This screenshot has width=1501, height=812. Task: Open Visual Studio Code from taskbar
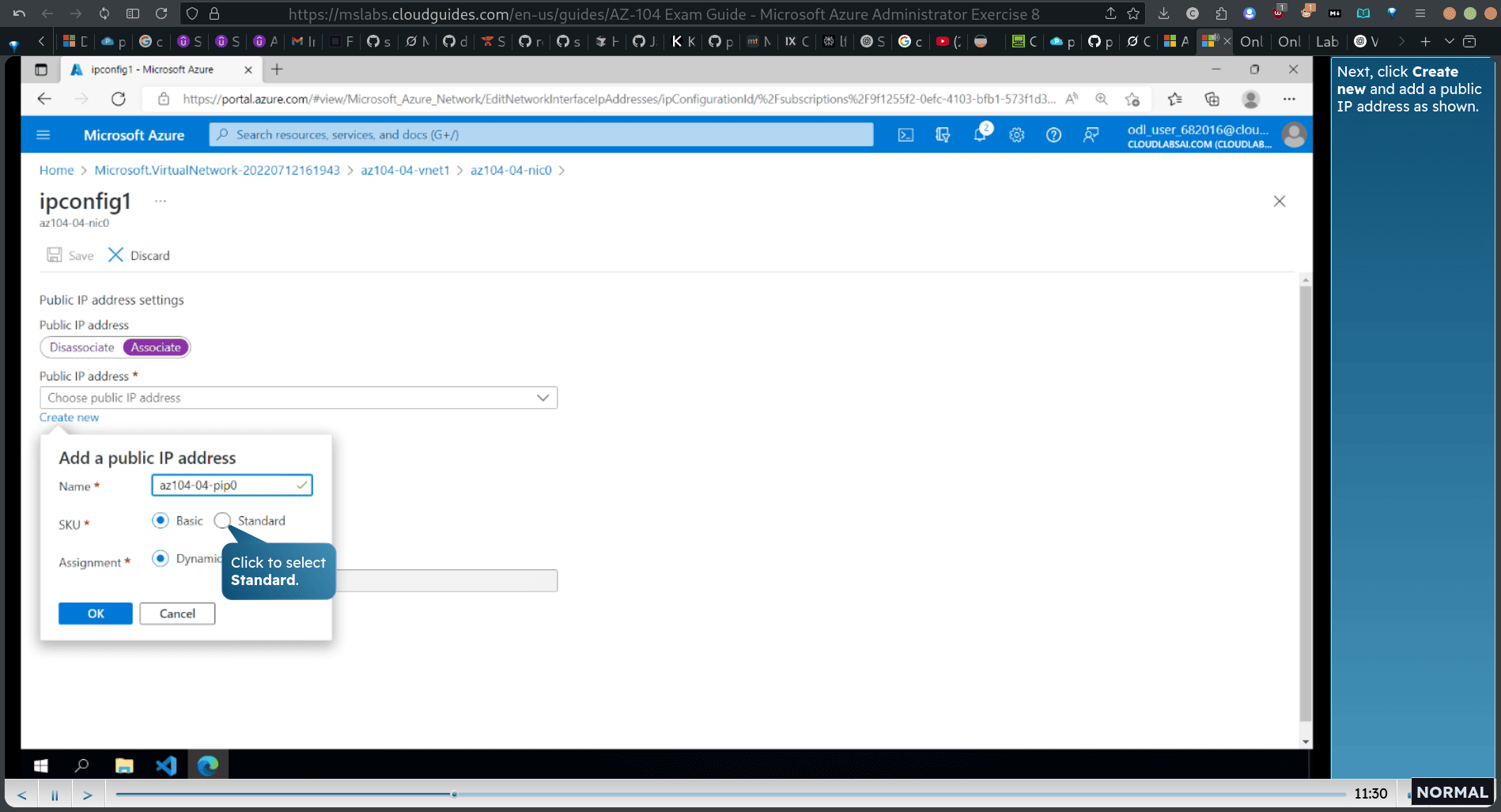click(x=166, y=765)
